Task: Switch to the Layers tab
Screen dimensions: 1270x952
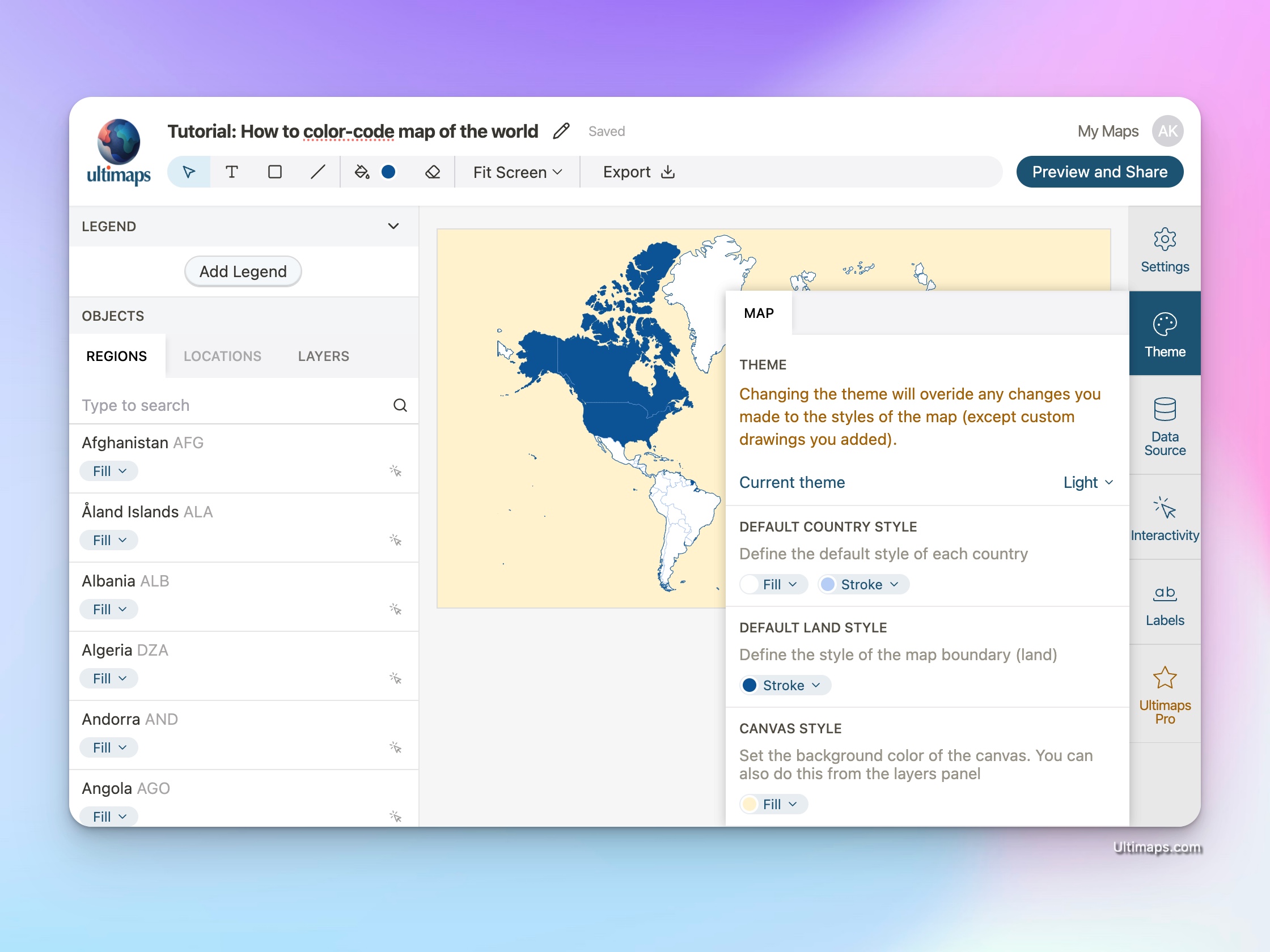Action: tap(323, 356)
